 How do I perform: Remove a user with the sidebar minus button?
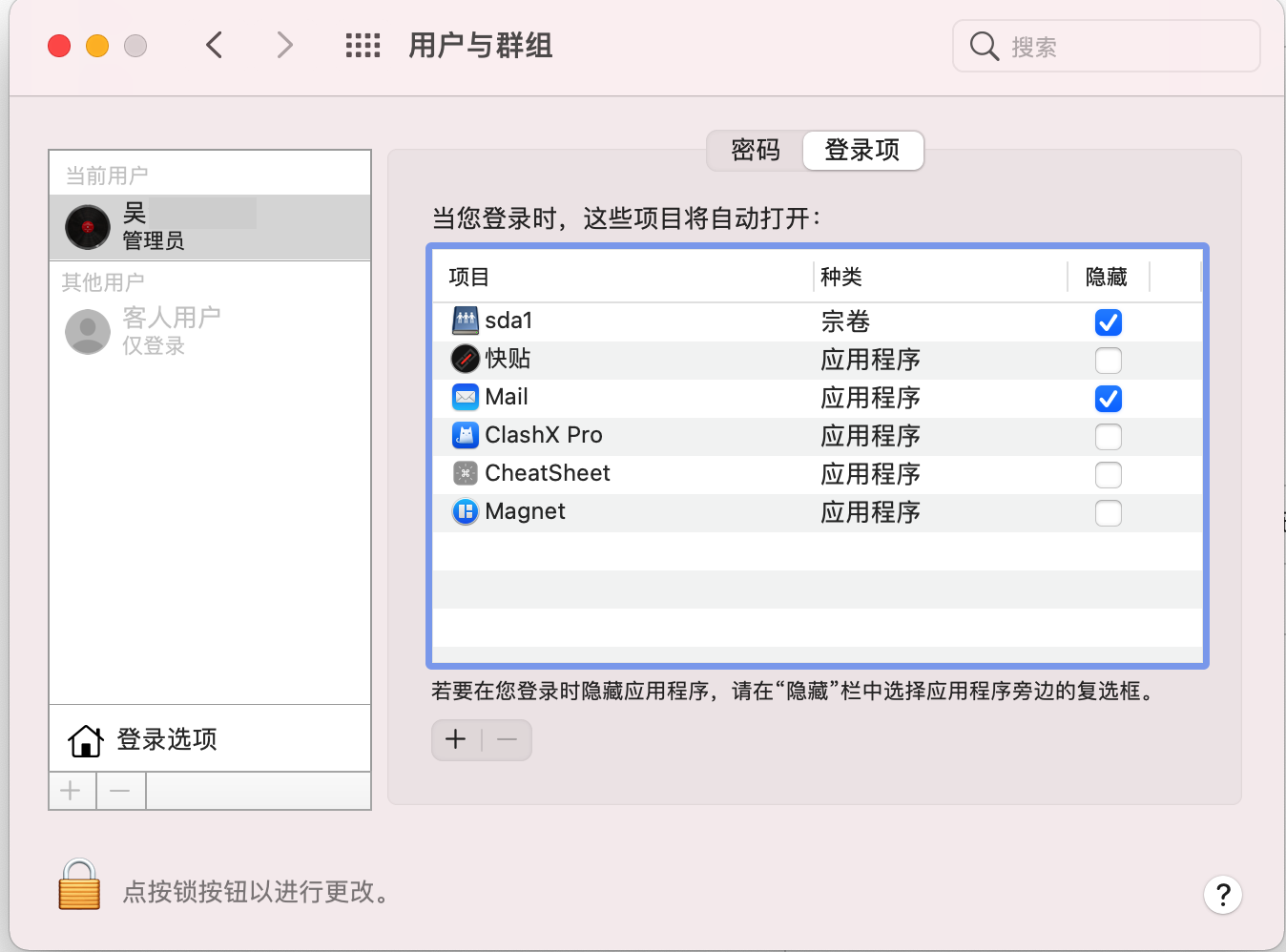pos(120,791)
